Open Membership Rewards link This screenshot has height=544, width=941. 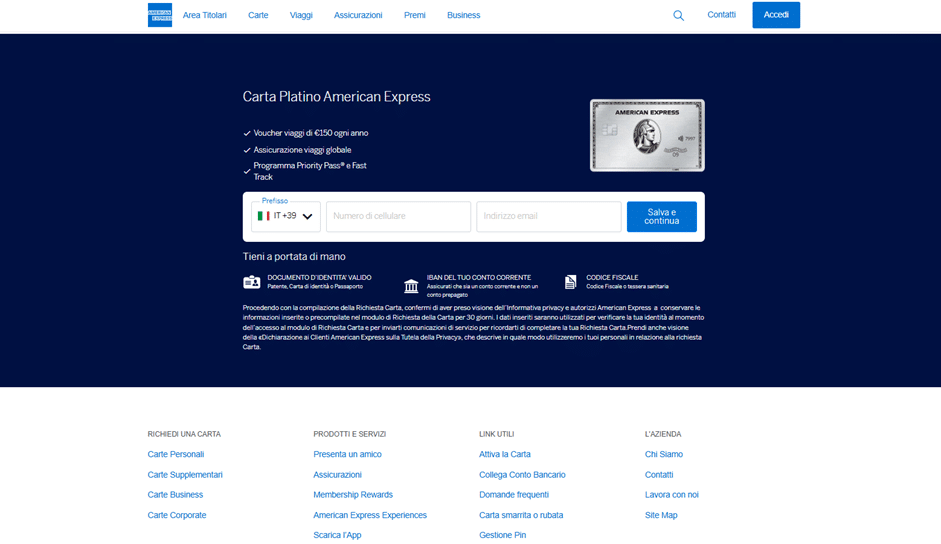pos(353,495)
